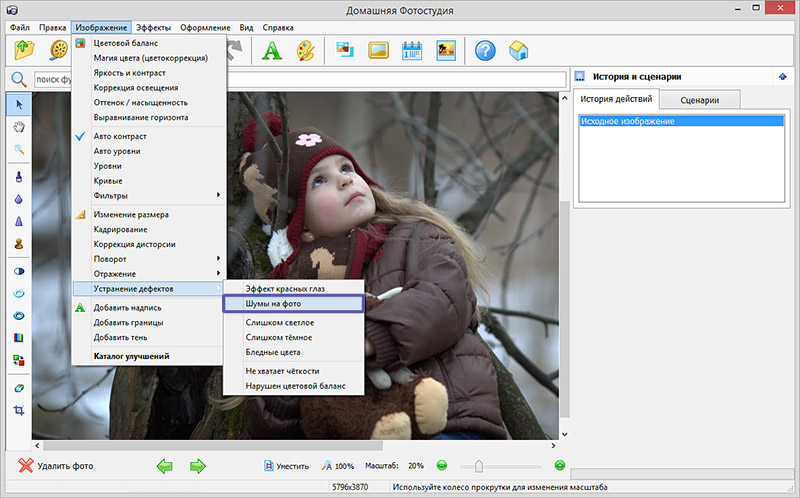Select the Crop tool in left toolbar

pos(19,410)
